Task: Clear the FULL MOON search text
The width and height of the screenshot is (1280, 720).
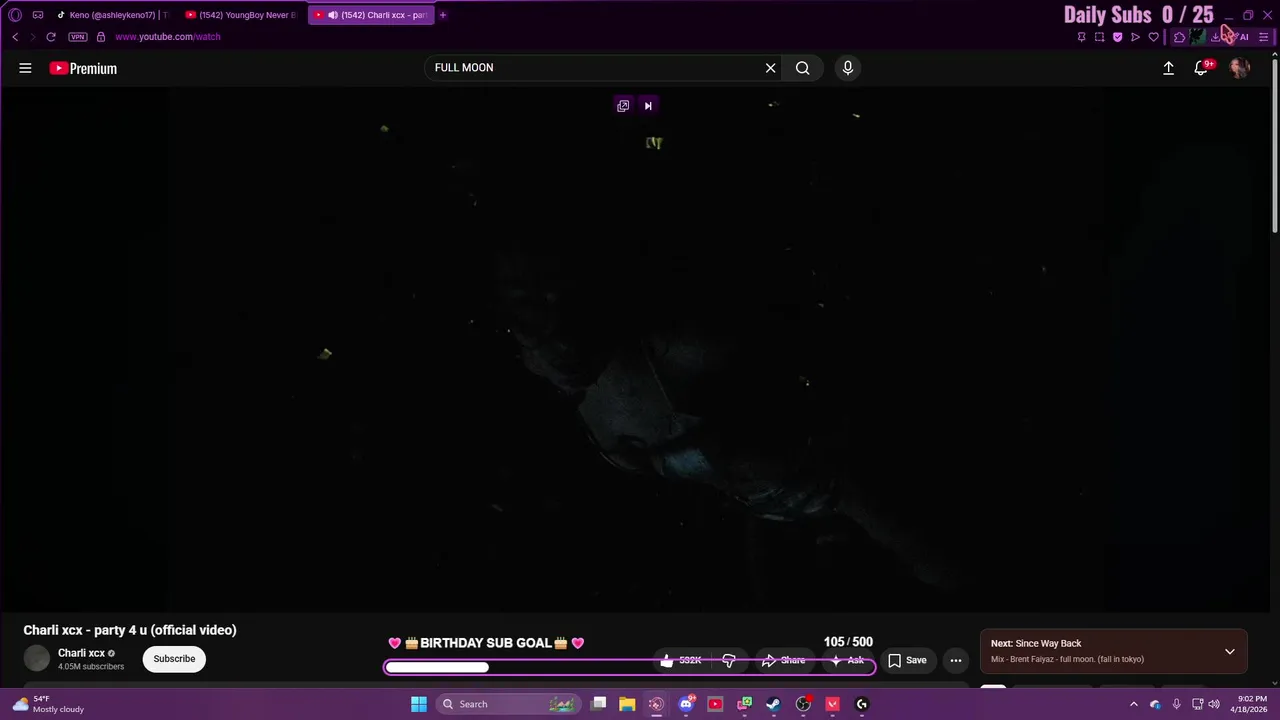Action: (x=770, y=68)
